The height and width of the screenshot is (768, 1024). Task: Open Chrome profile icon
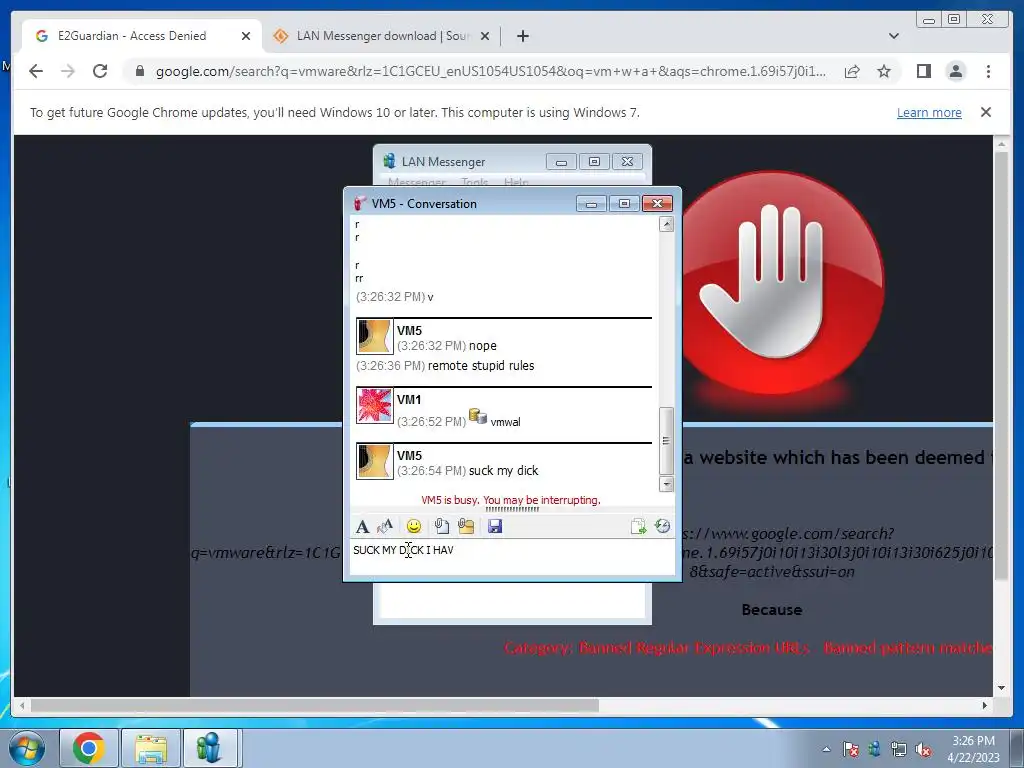click(x=955, y=71)
